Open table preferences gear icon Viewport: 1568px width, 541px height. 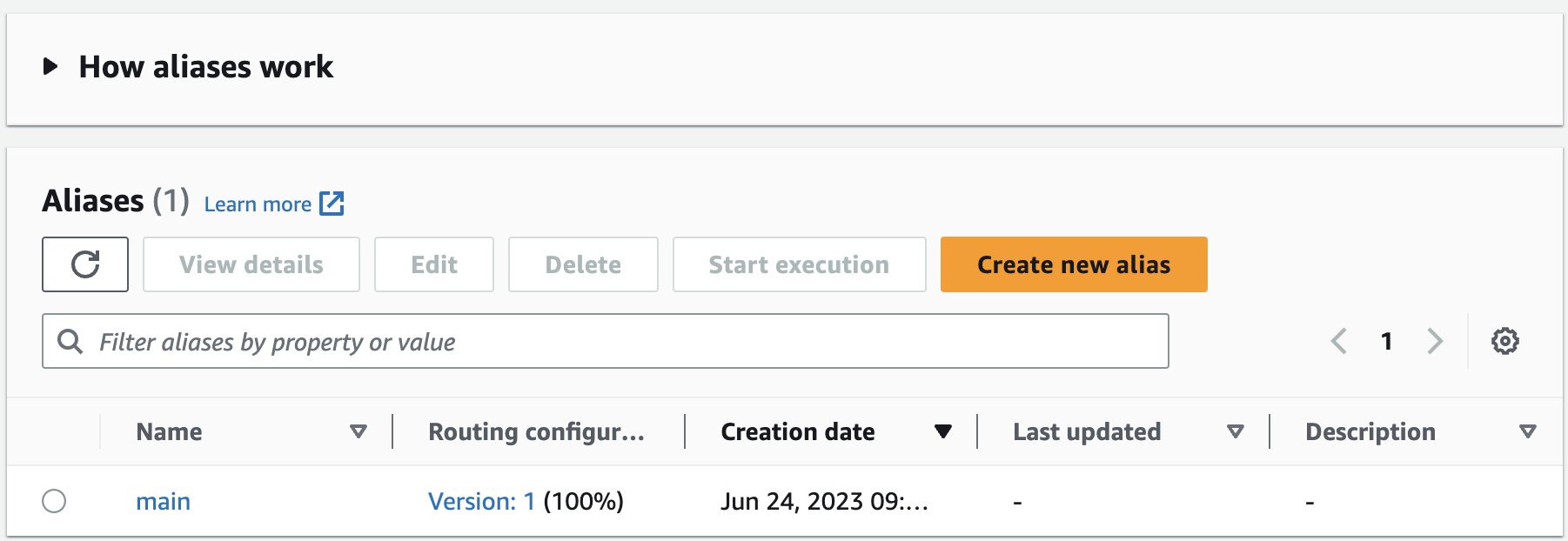(1504, 341)
